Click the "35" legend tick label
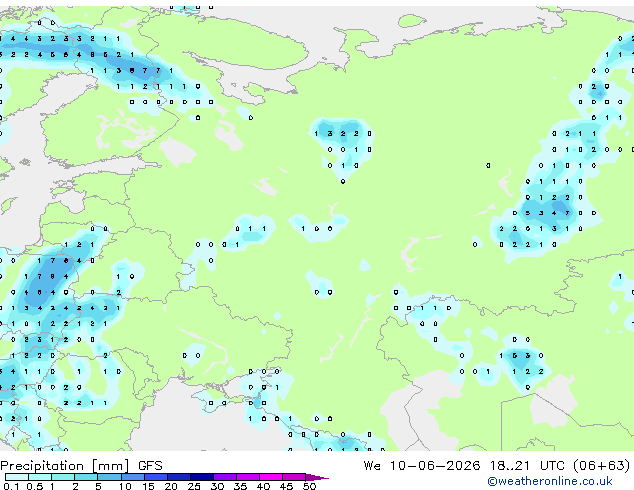The height and width of the screenshot is (490, 634). point(241,486)
